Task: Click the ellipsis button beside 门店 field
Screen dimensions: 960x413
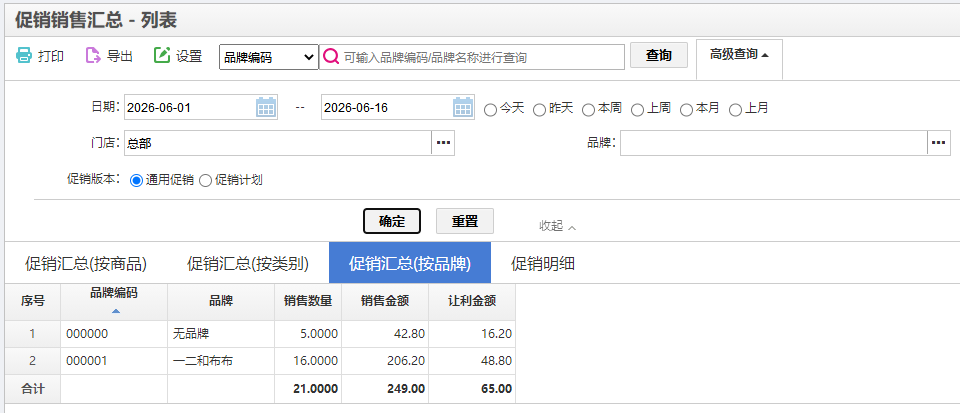Action: point(443,143)
